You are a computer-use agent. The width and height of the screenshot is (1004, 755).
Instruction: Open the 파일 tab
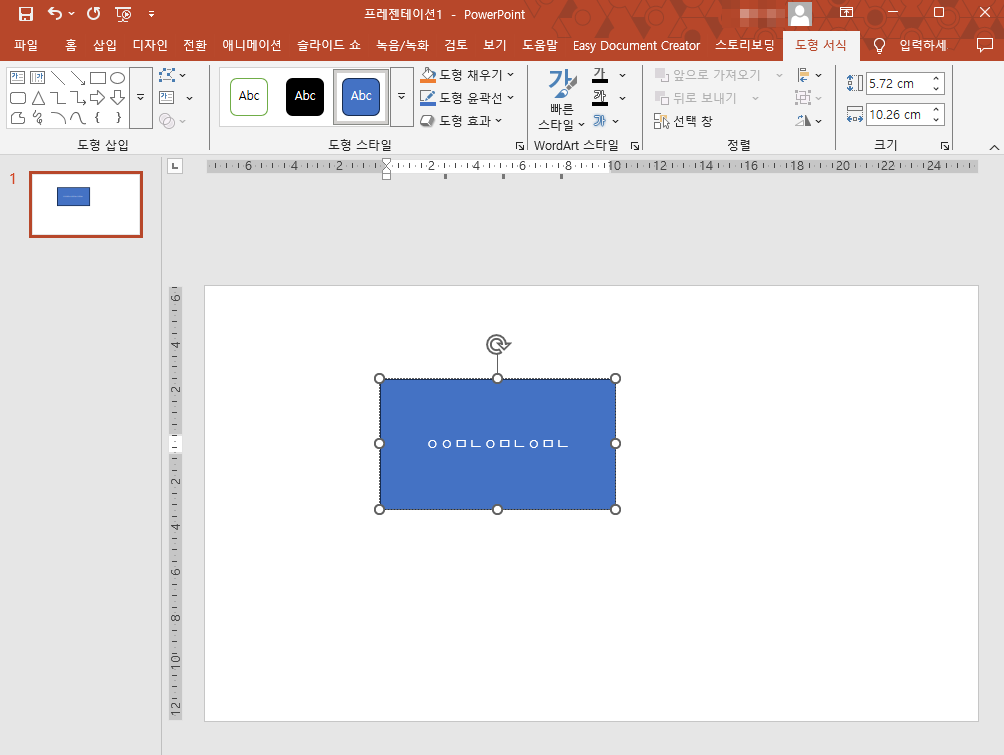tap(26, 45)
